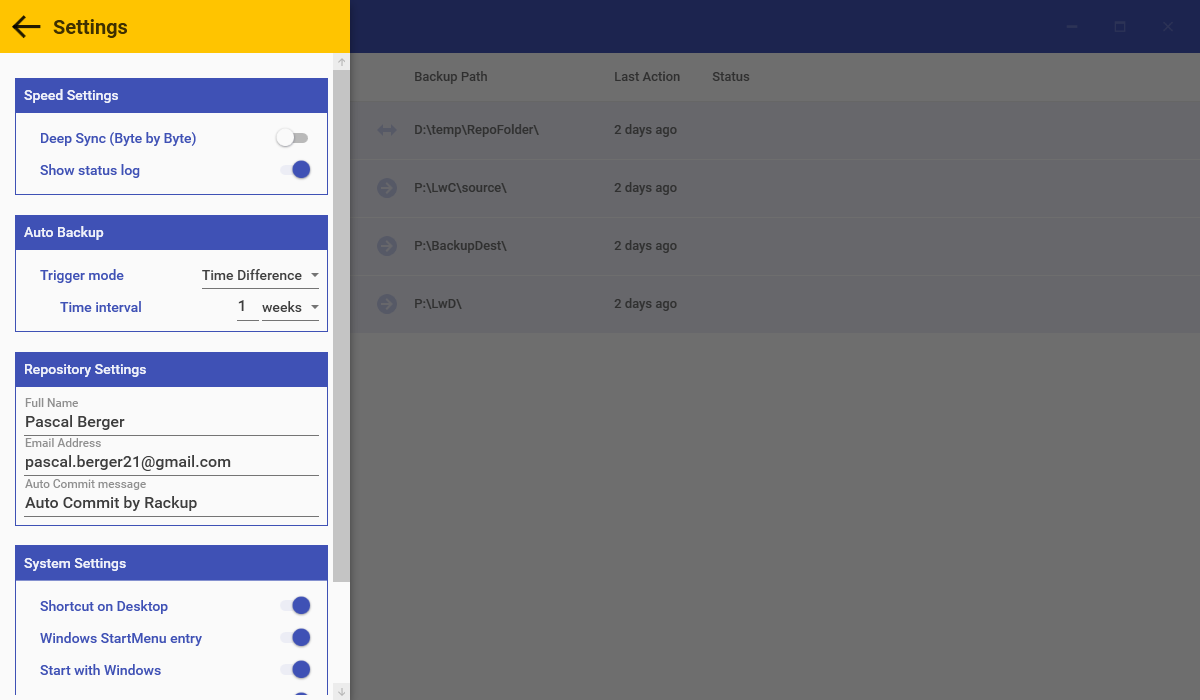The image size is (1200, 700).
Task: Click arrow icon beside P:\BackupDest\
Action: [x=387, y=246]
